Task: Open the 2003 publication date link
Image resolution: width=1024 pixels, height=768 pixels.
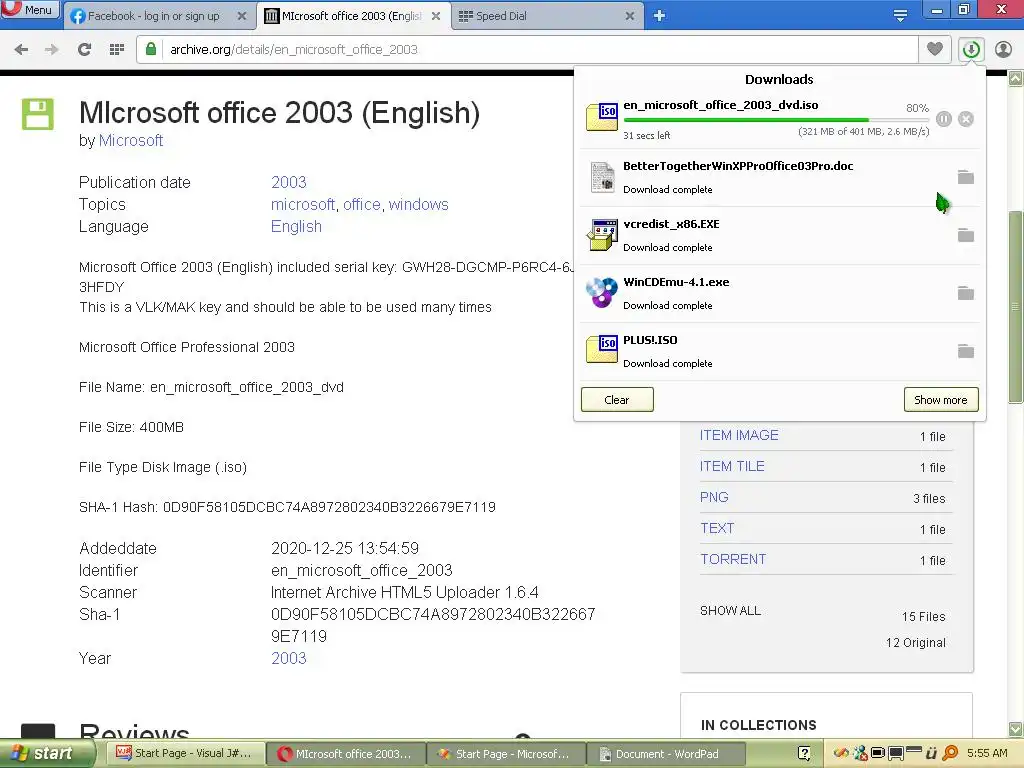Action: pyautogui.click(x=289, y=182)
